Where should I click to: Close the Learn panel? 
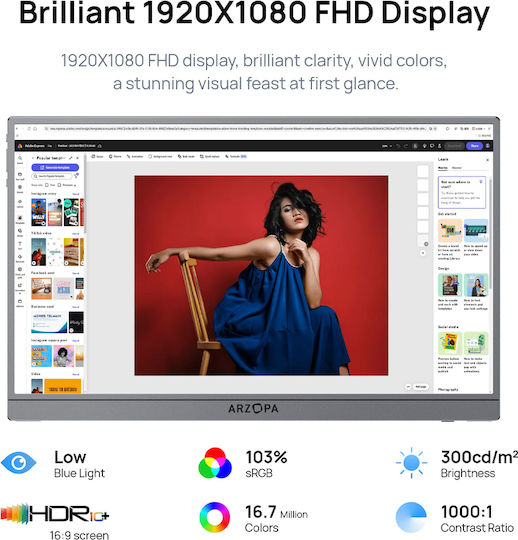click(487, 160)
